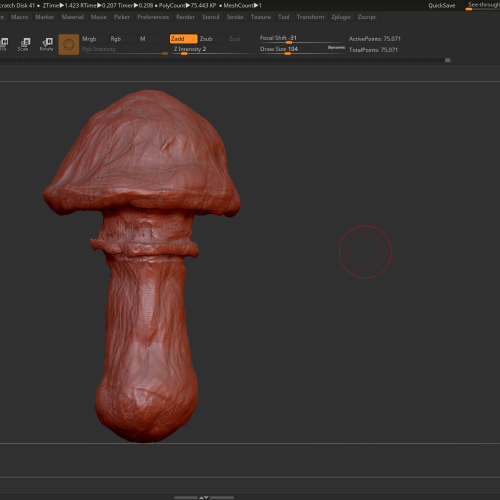
Task: Adjust the See-through slider
Action: (483, 5)
